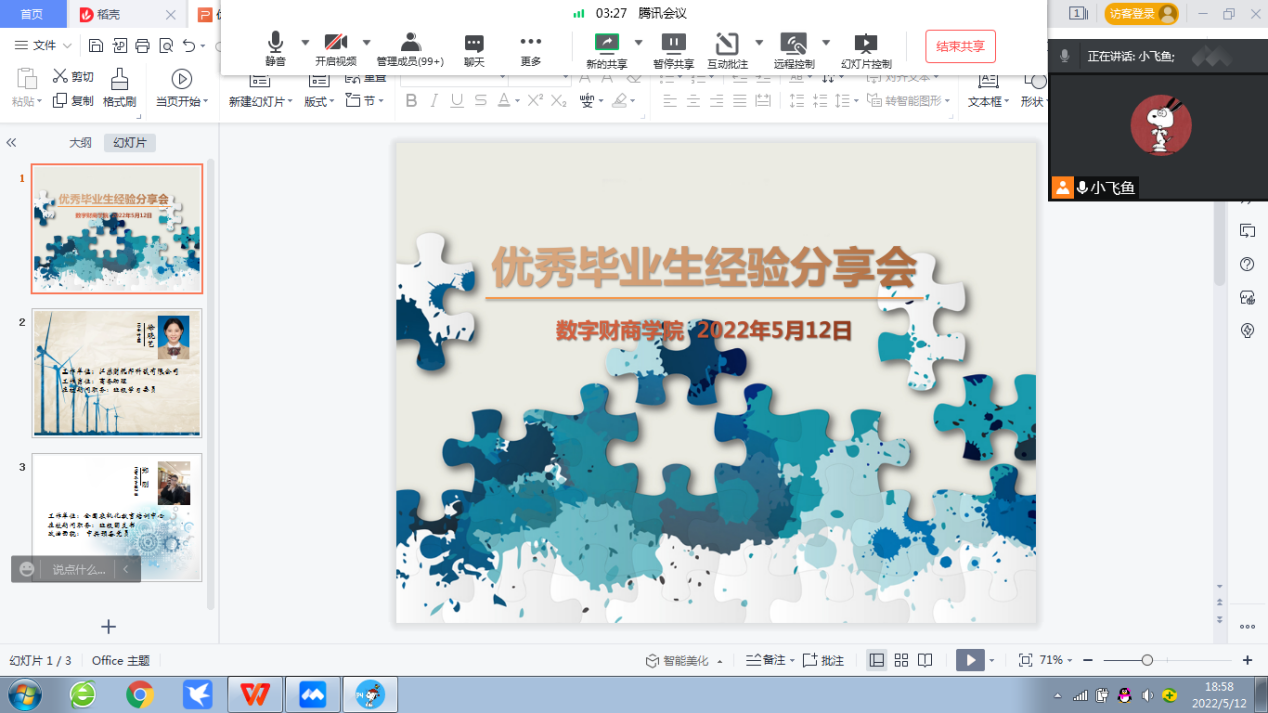
Task: Toggle reading view in status bar
Action: pos(925,660)
